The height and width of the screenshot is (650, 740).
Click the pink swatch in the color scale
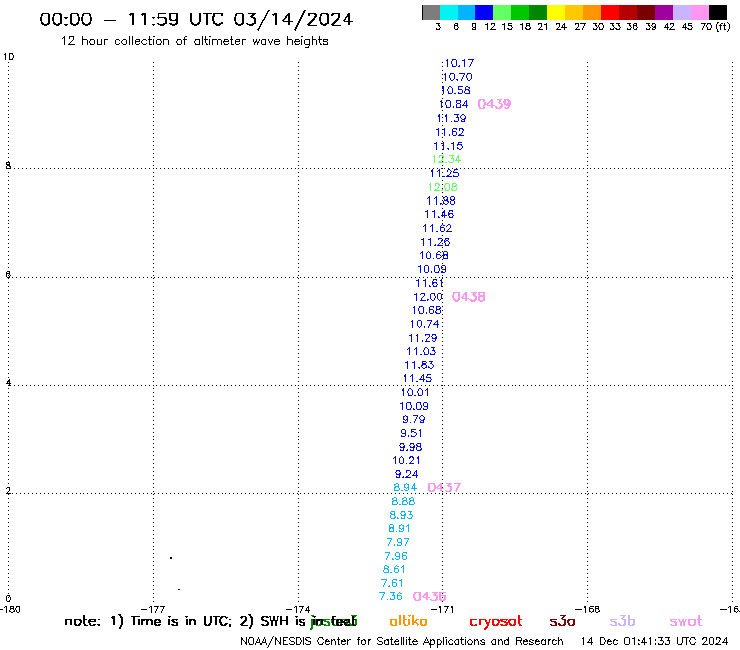pyautogui.click(x=699, y=12)
